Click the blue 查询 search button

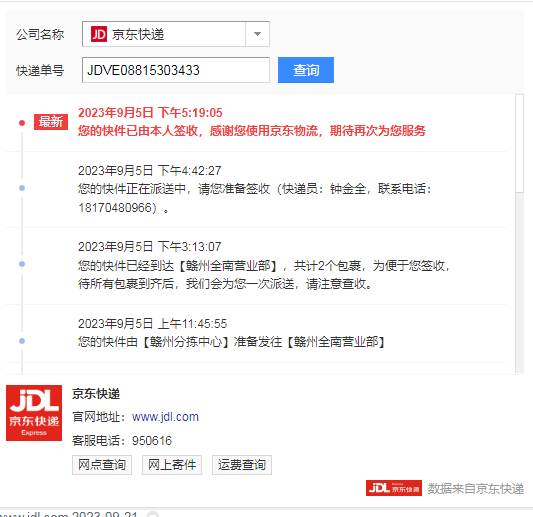[306, 70]
